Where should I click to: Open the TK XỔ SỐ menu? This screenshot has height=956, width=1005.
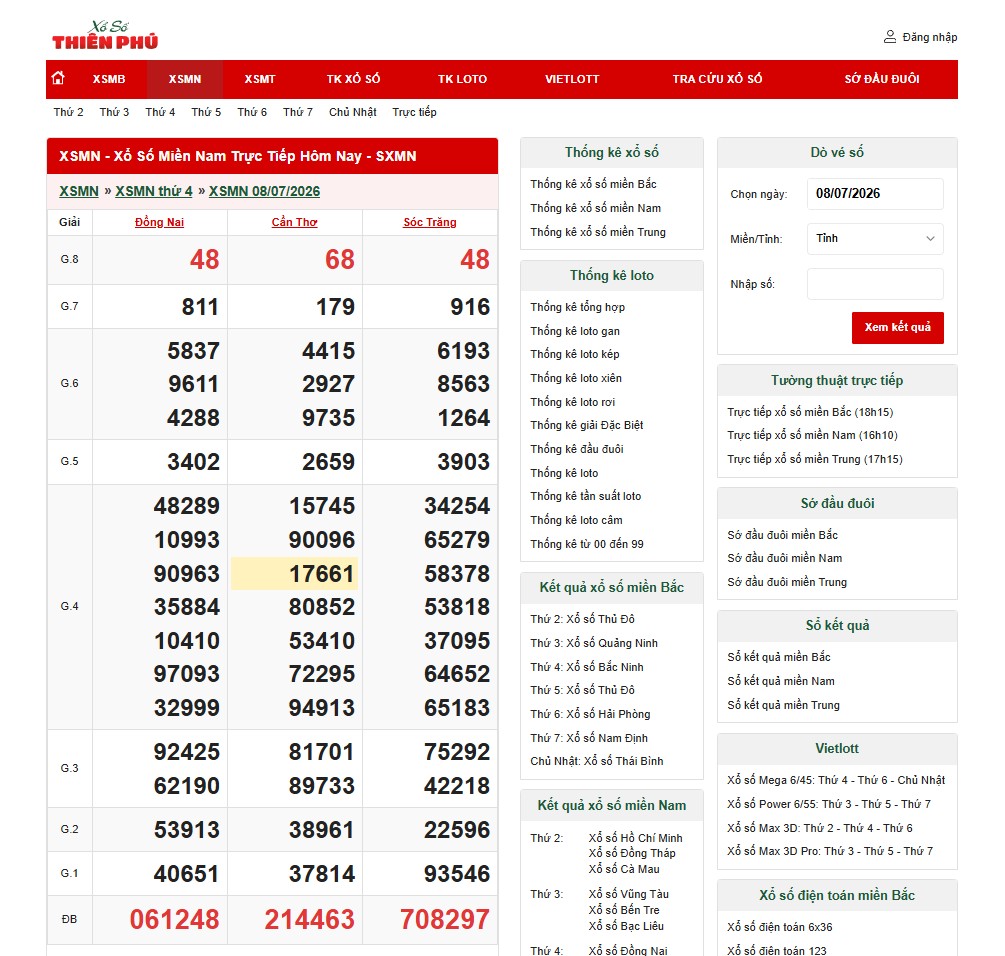(353, 79)
